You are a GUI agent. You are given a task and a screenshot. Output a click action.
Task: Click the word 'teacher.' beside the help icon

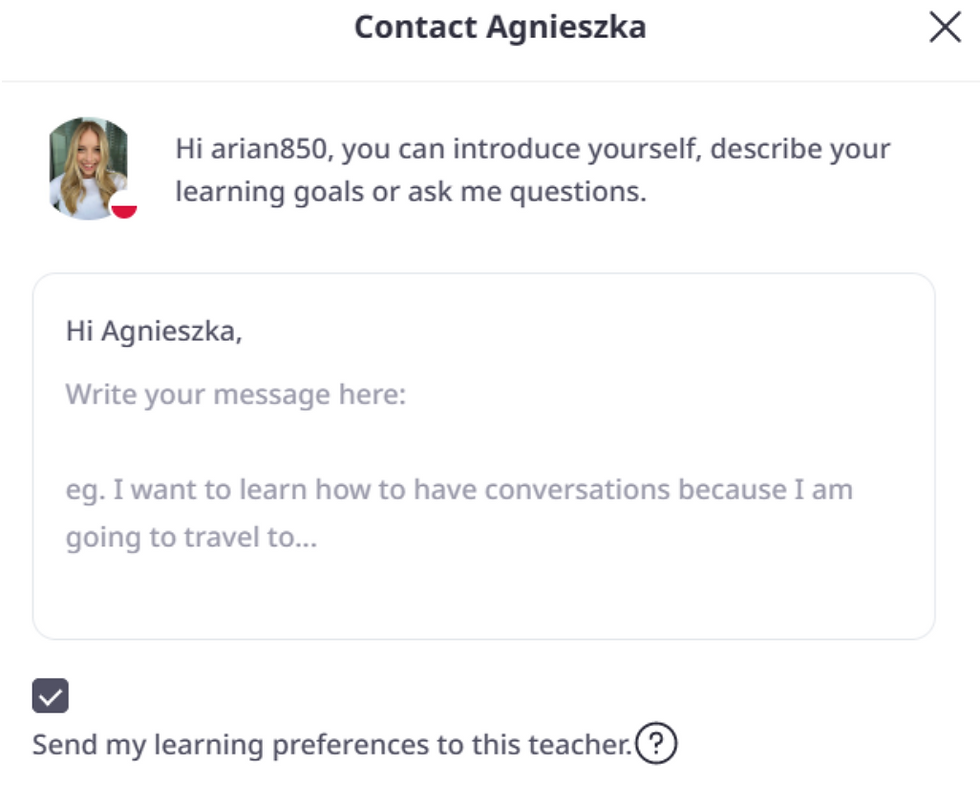tap(580, 744)
